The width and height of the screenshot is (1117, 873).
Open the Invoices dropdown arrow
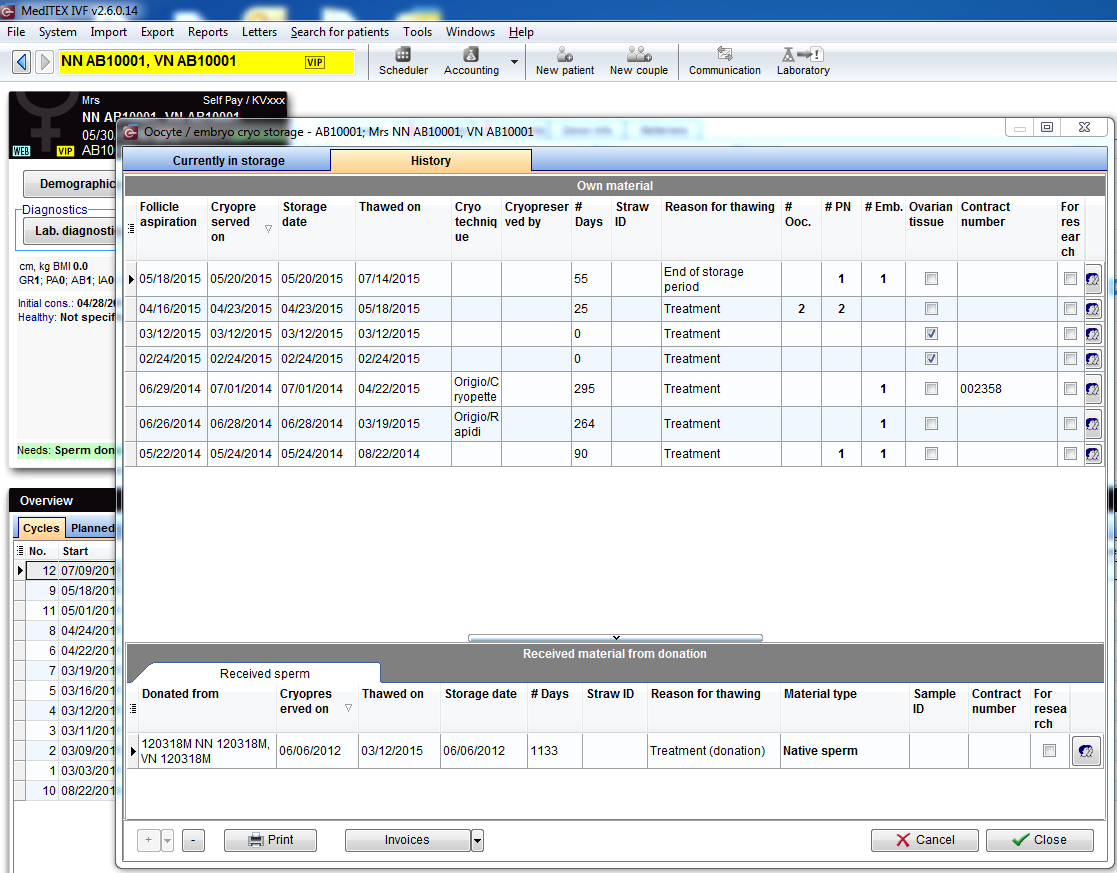[x=477, y=840]
